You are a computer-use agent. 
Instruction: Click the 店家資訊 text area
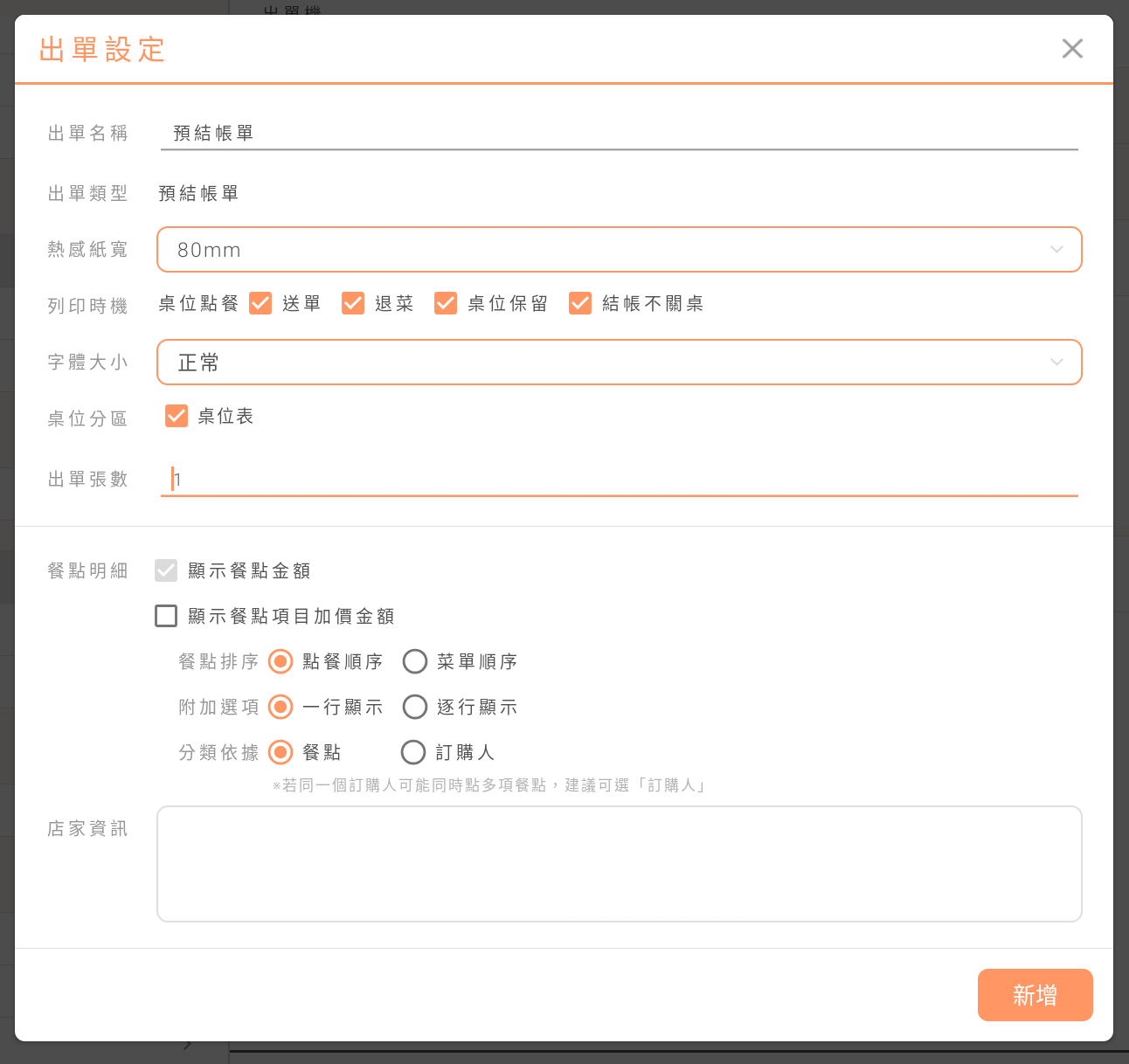pyautogui.click(x=619, y=863)
